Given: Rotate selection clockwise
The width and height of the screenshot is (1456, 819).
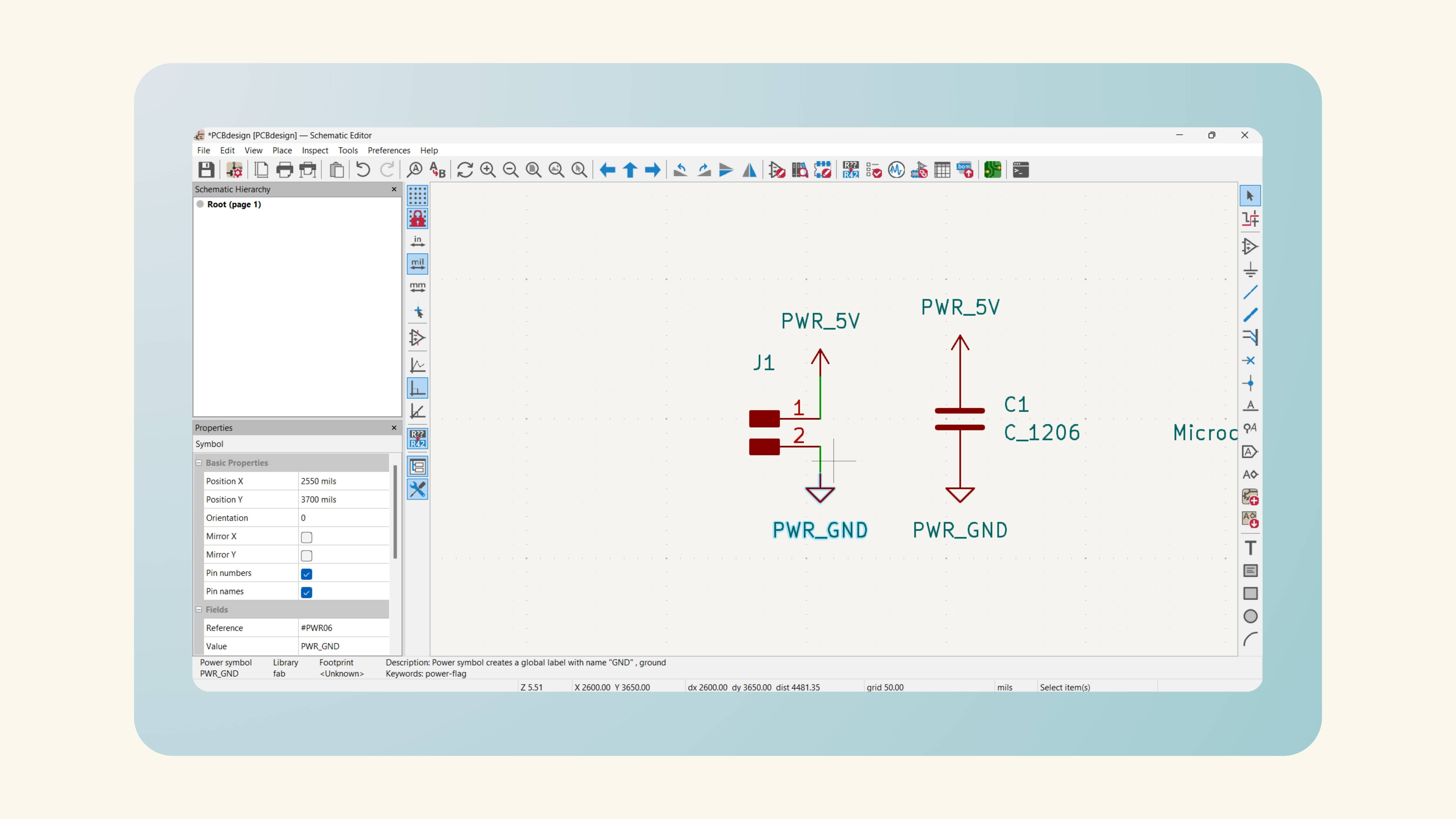Looking at the screenshot, I should click(x=704, y=170).
